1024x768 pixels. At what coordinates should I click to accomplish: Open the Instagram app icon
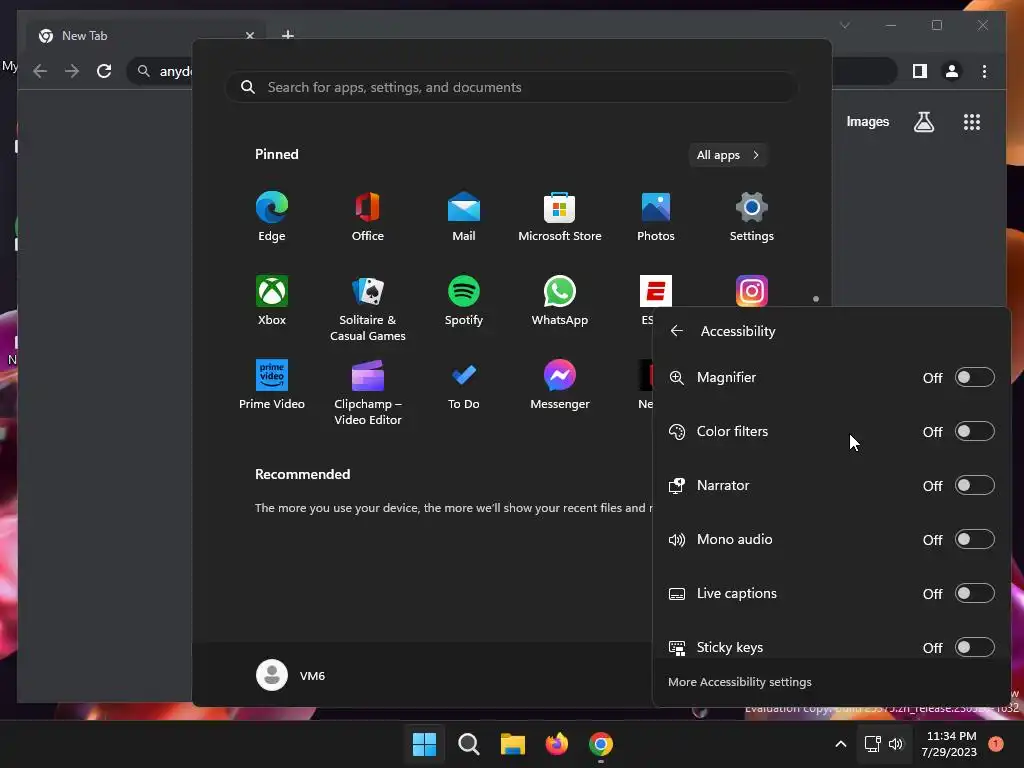[752, 291]
